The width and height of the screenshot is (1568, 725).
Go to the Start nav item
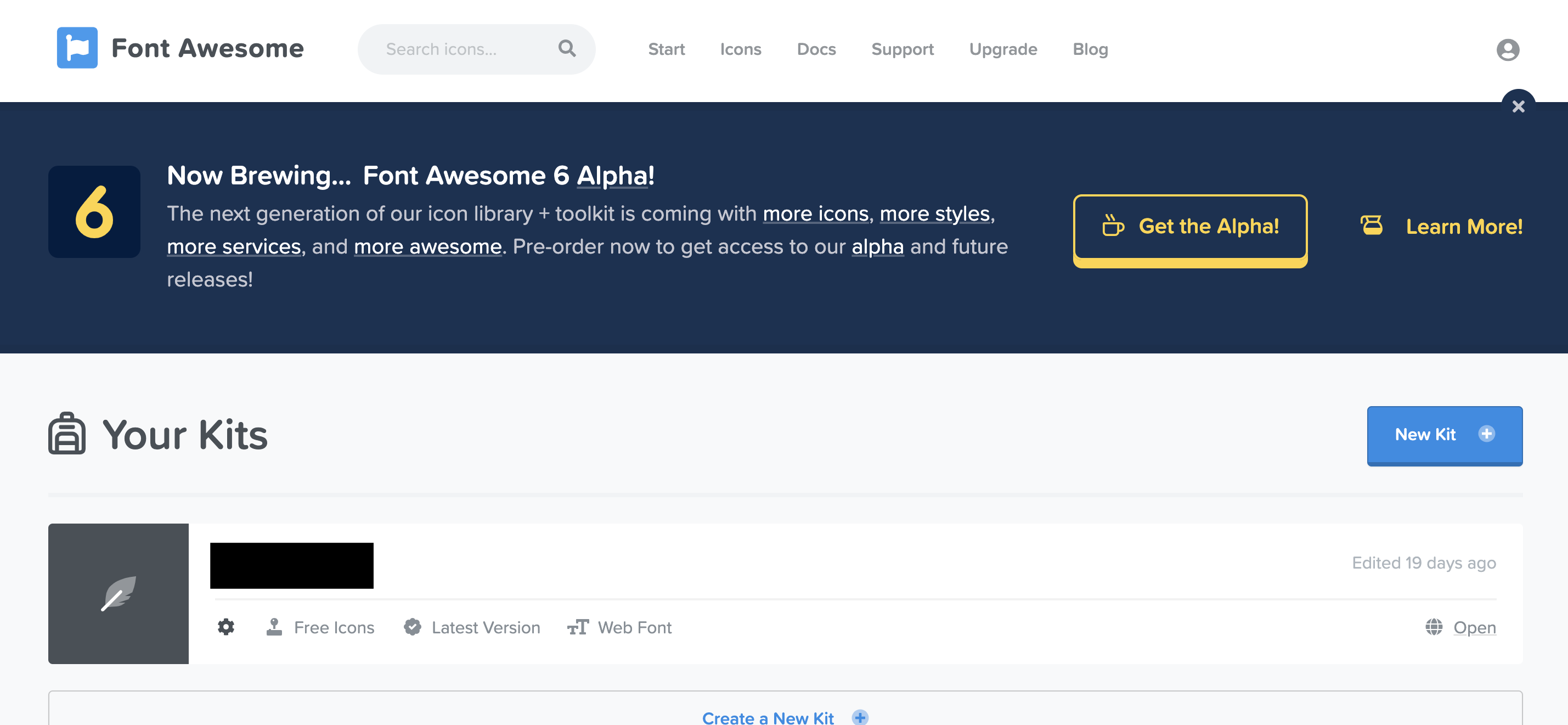(666, 49)
